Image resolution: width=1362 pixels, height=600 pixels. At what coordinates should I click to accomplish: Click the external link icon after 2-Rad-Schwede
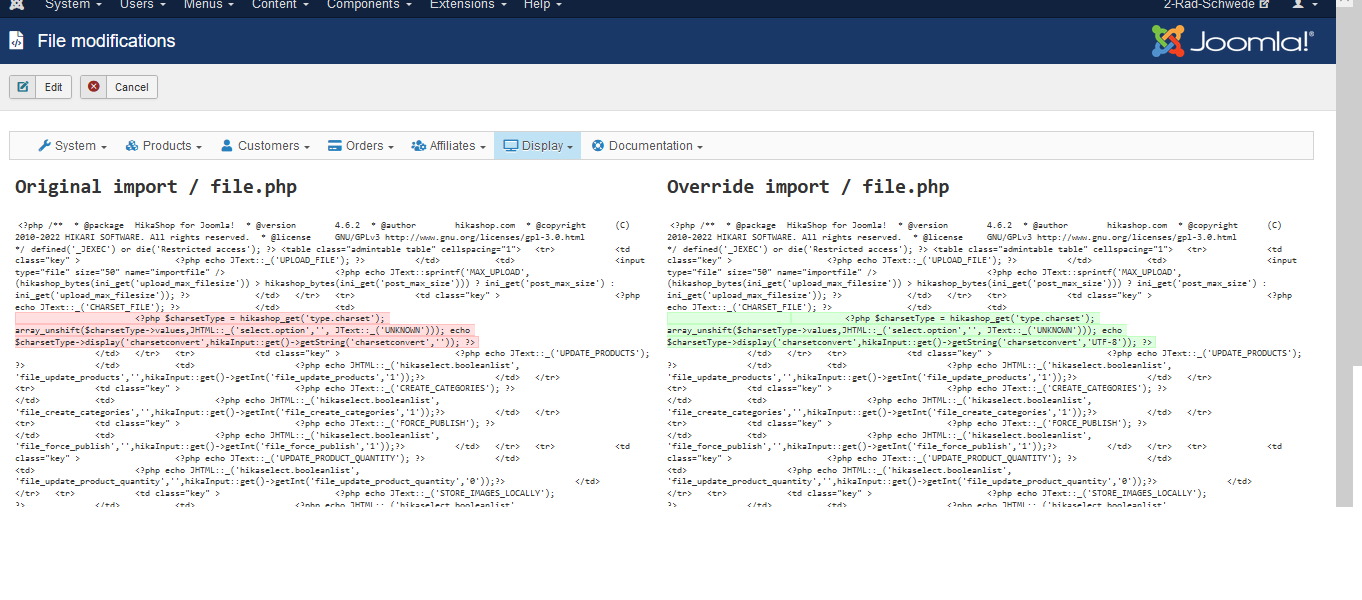click(x=1264, y=5)
